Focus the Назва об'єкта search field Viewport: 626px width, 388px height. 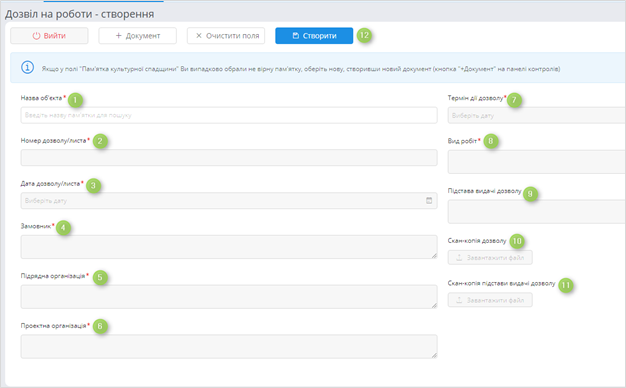tap(229, 115)
